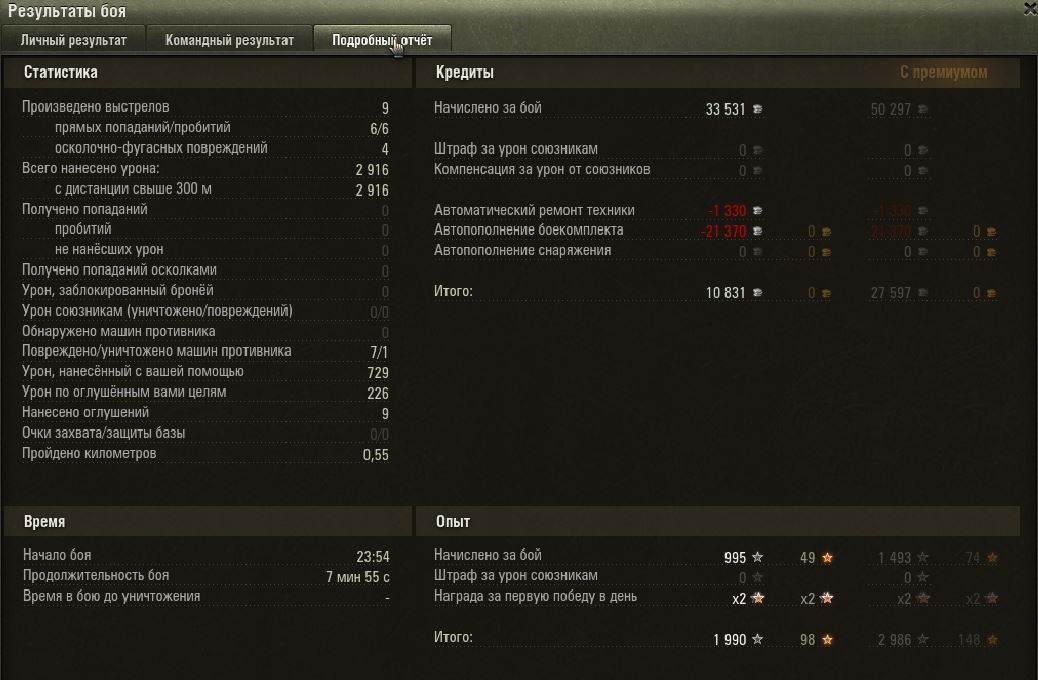This screenshot has width=1038, height=680.
Task: Close the Результаты боя window
Action: pyautogui.click(x=1030, y=9)
